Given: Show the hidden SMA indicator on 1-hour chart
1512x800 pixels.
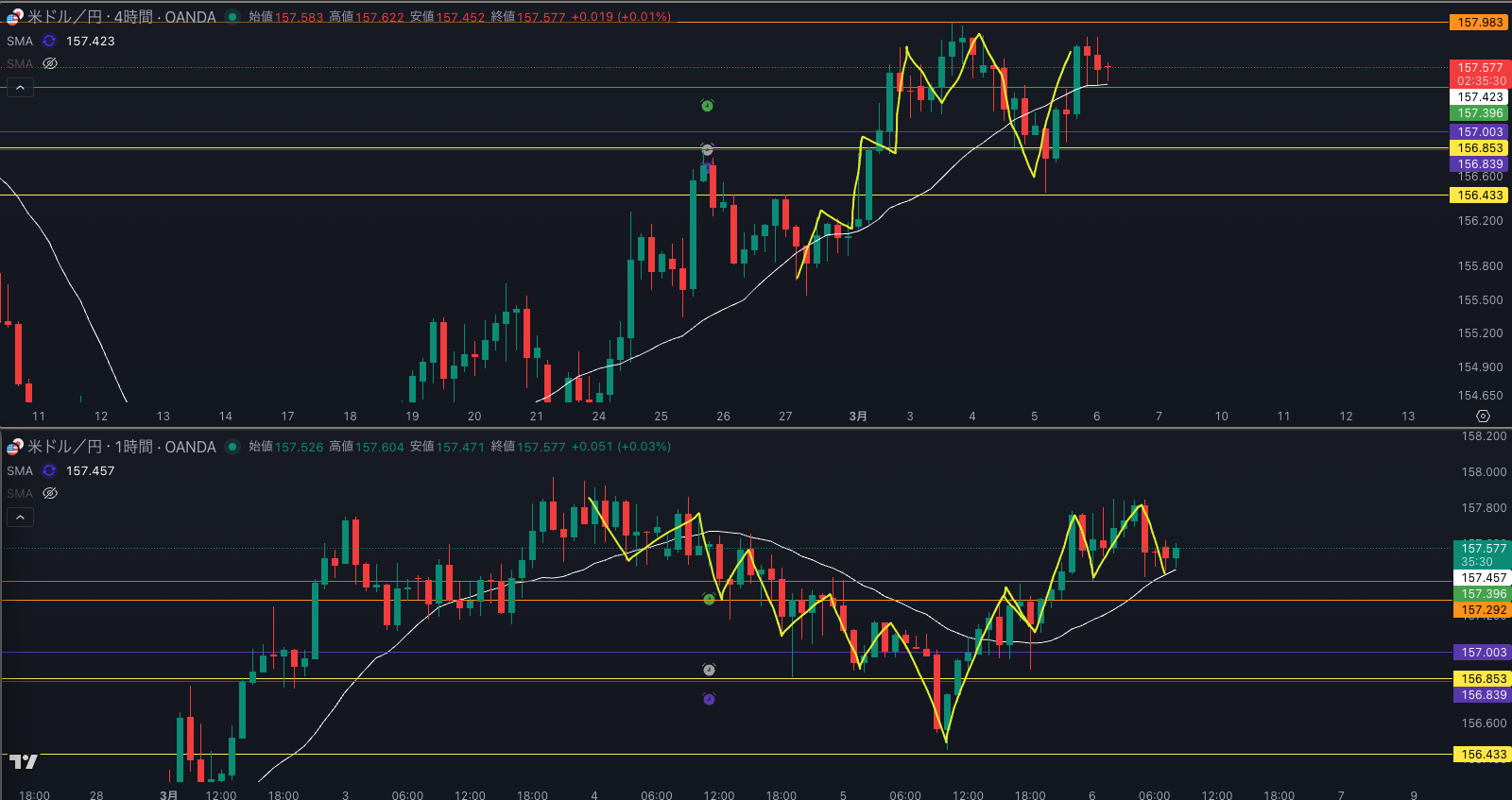Looking at the screenshot, I should point(50,494).
